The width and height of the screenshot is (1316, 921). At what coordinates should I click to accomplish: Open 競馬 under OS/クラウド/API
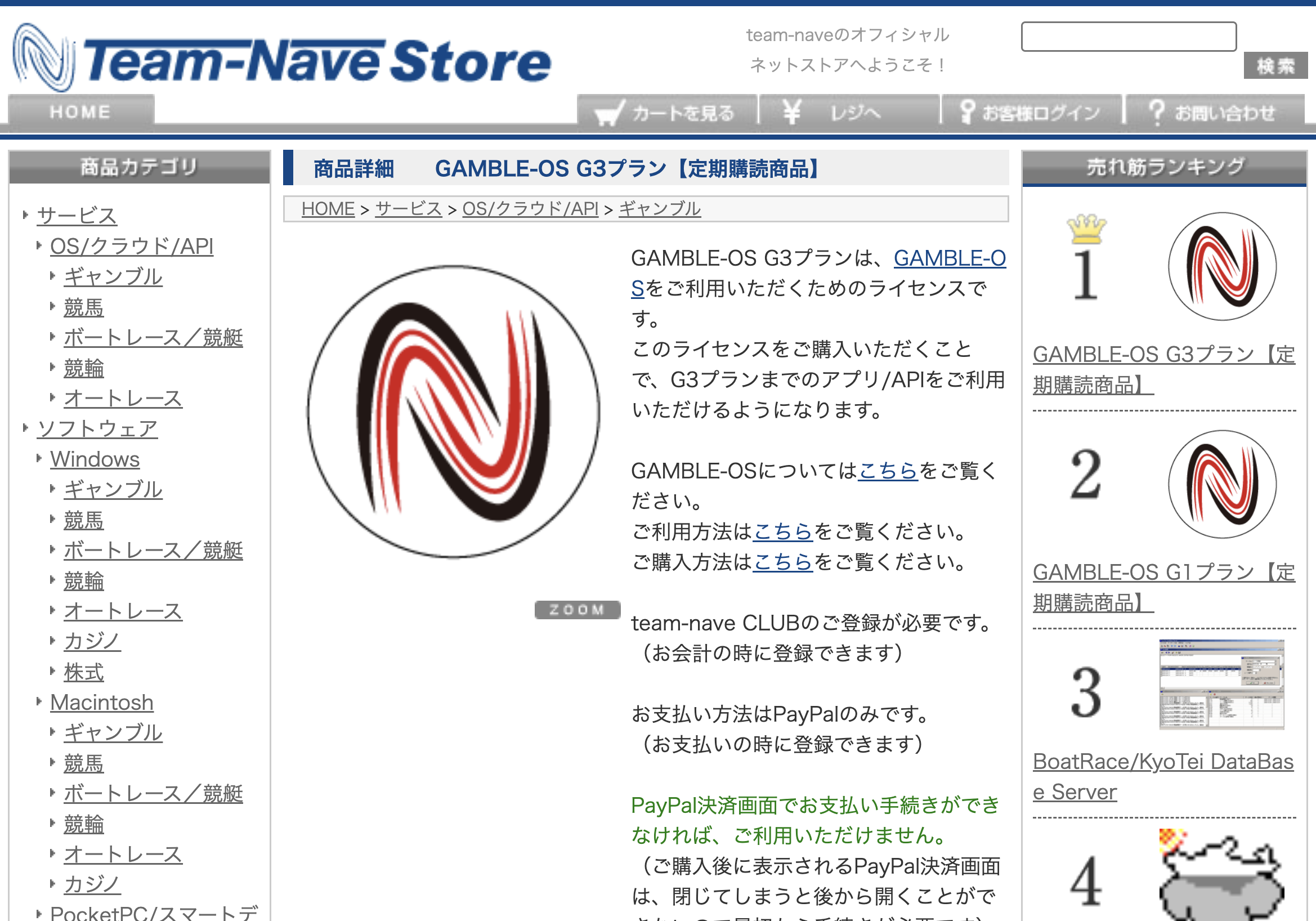pos(84,307)
